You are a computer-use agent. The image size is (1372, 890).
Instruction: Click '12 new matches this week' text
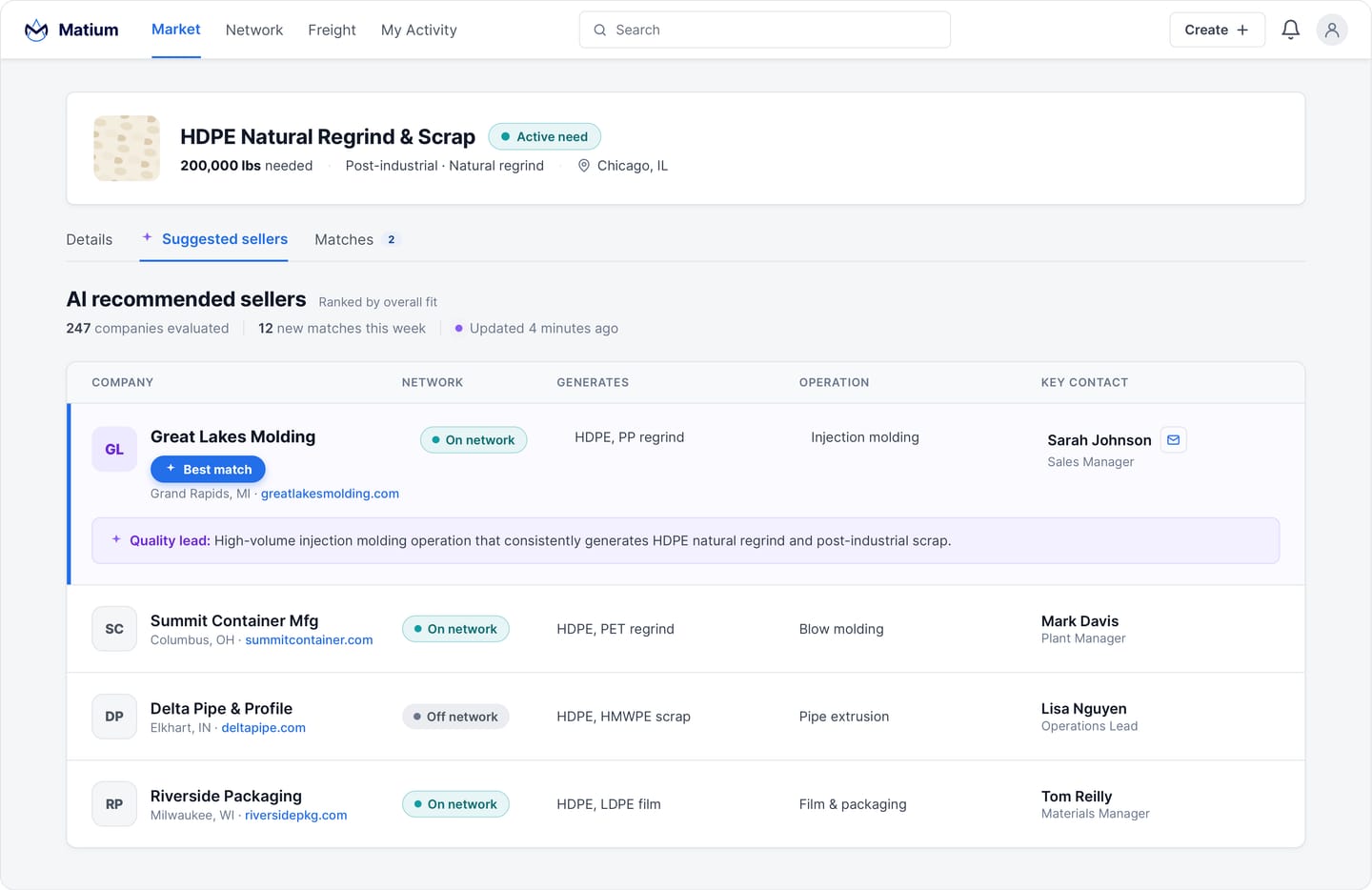342,329
